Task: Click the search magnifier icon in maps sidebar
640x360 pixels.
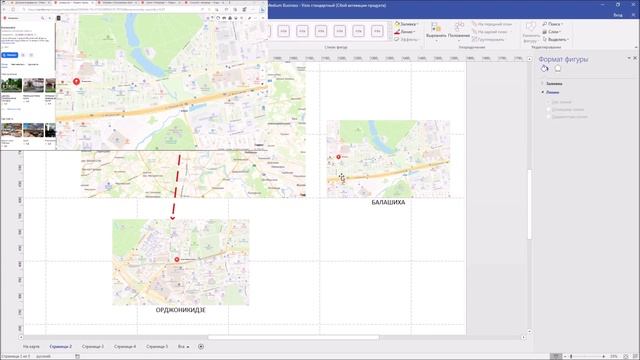Action: coord(42,18)
